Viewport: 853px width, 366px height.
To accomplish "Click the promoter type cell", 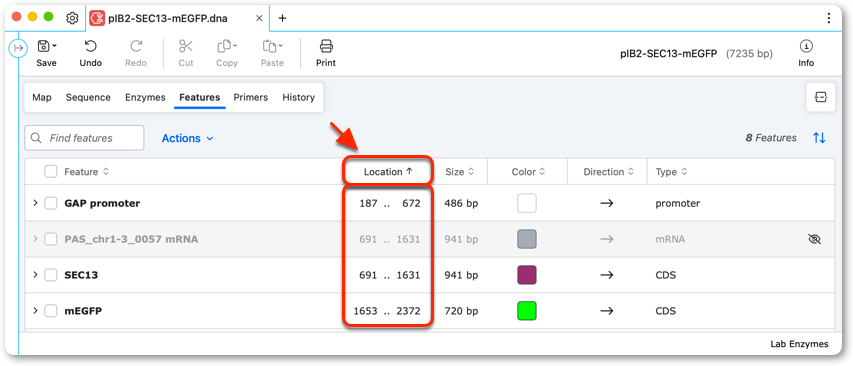I will [x=677, y=203].
